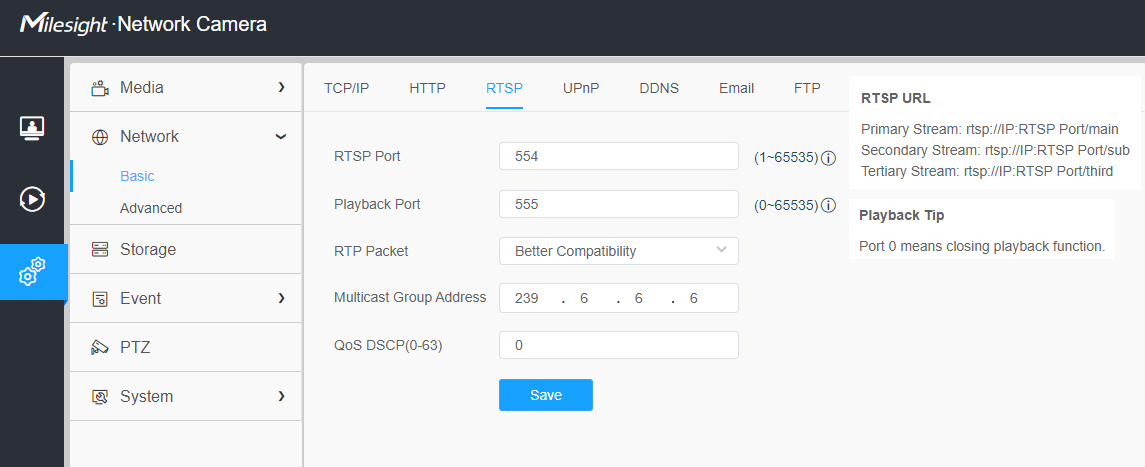Click the 'Multicast Group Address' label
This screenshot has height=467, width=1145.
(410, 297)
